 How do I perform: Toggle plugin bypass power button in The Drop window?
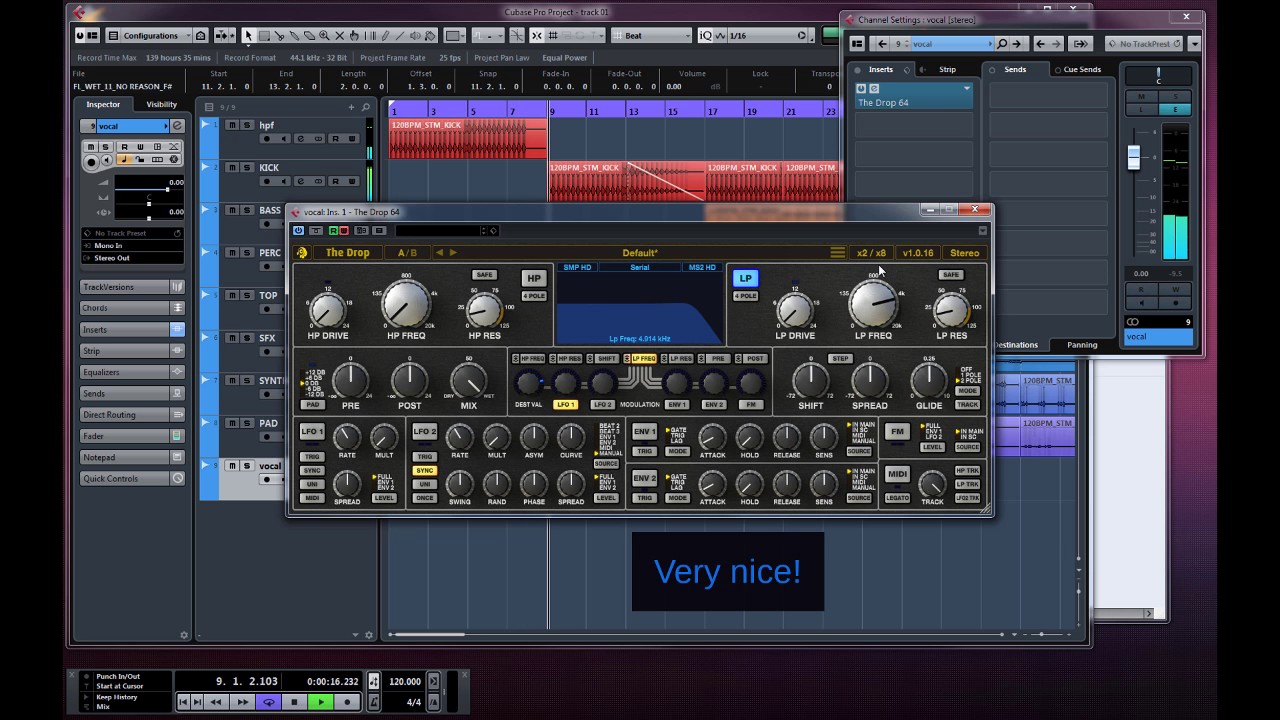(298, 230)
